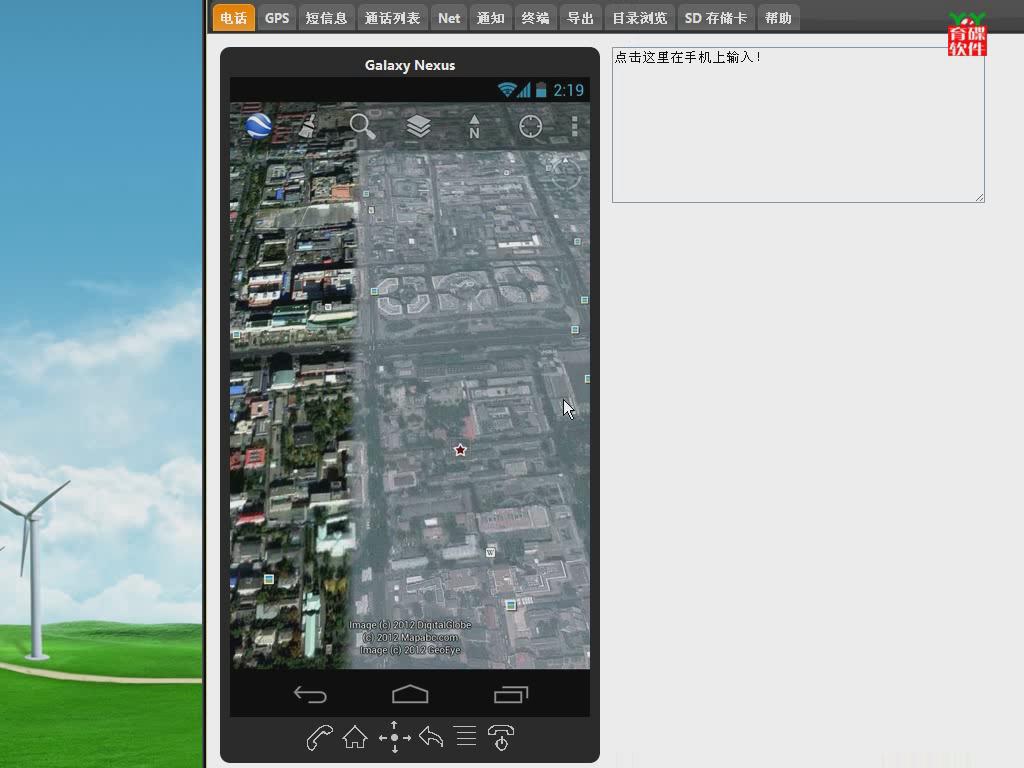
Task: Tap the Wikipedia W marker on map
Action: [490, 552]
